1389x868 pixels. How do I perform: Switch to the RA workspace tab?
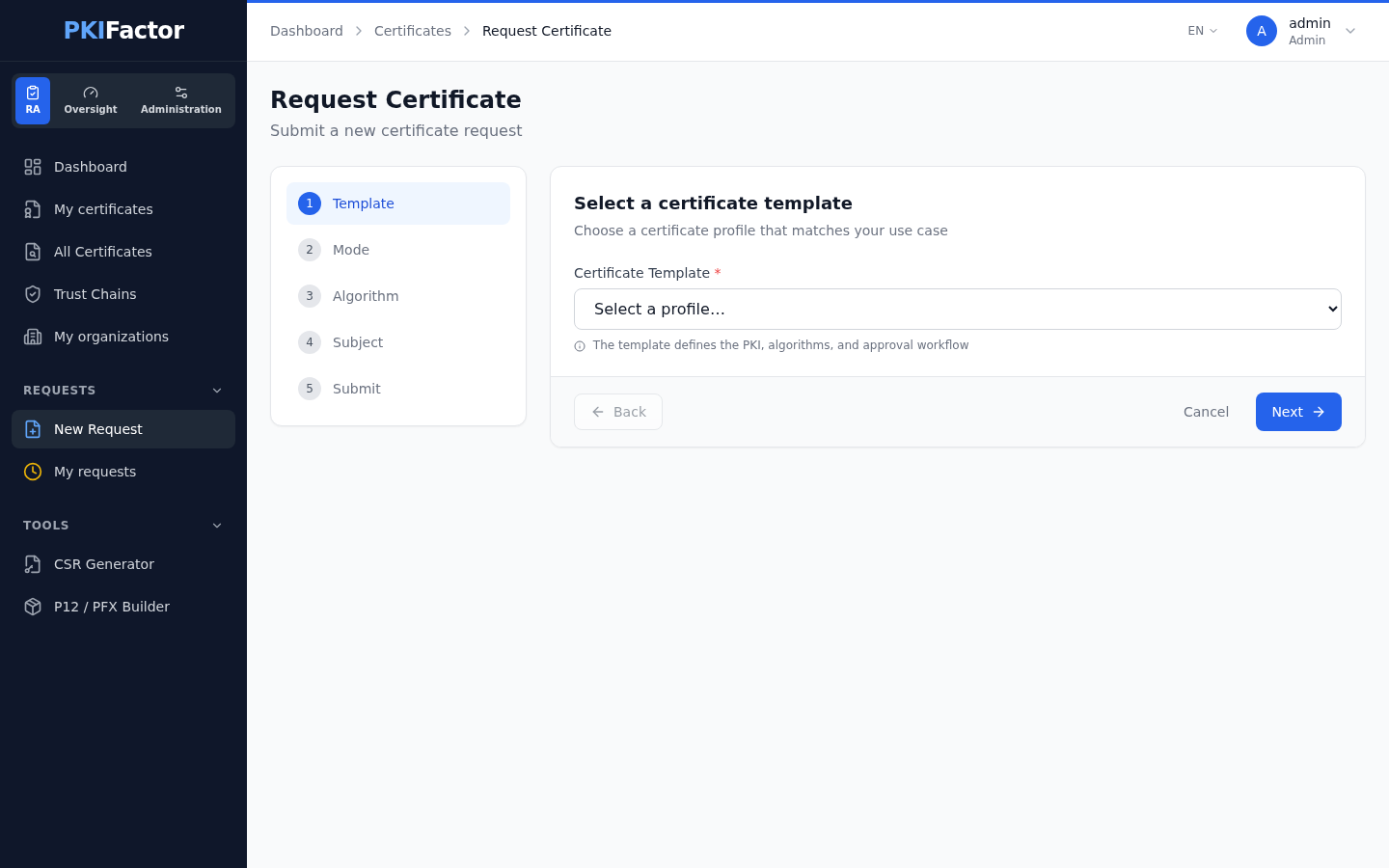pos(33,100)
